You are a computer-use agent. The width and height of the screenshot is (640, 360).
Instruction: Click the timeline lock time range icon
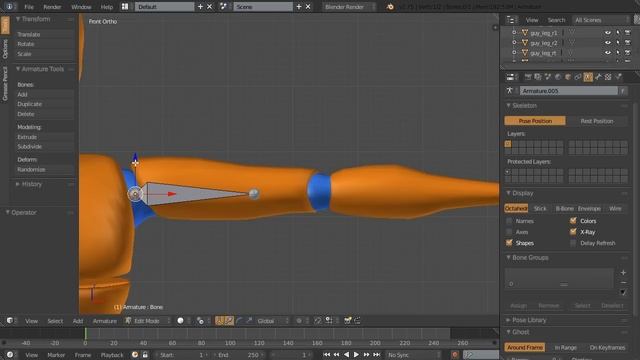(145, 355)
